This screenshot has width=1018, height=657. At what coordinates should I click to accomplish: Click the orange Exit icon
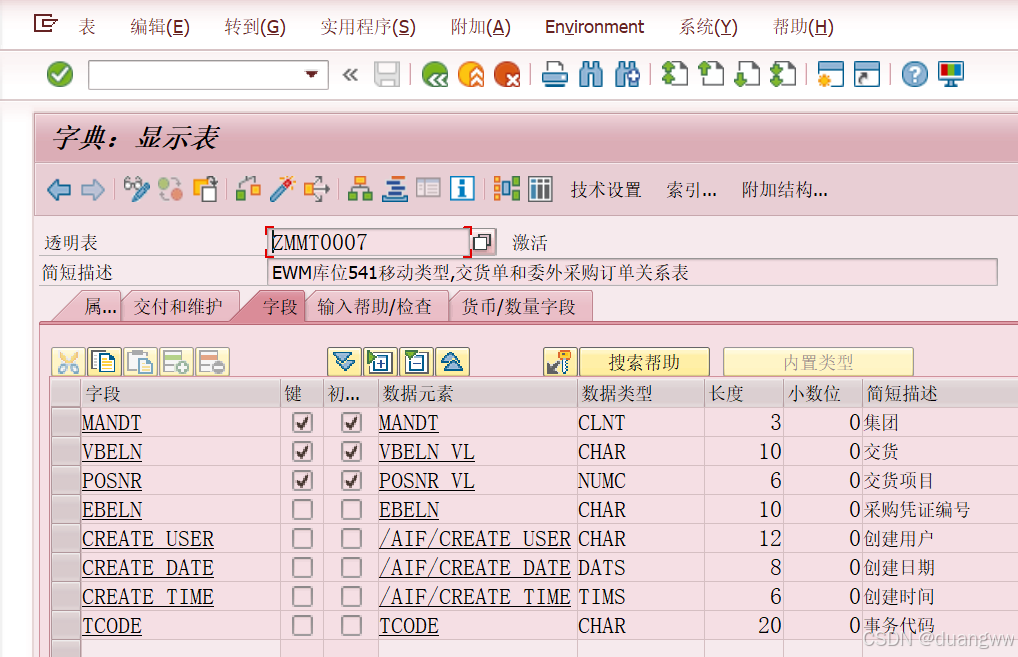(471, 75)
